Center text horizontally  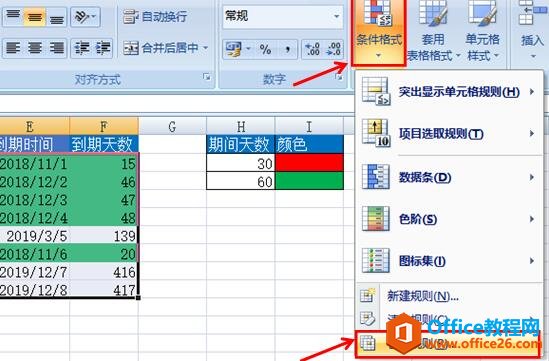[x=35, y=48]
